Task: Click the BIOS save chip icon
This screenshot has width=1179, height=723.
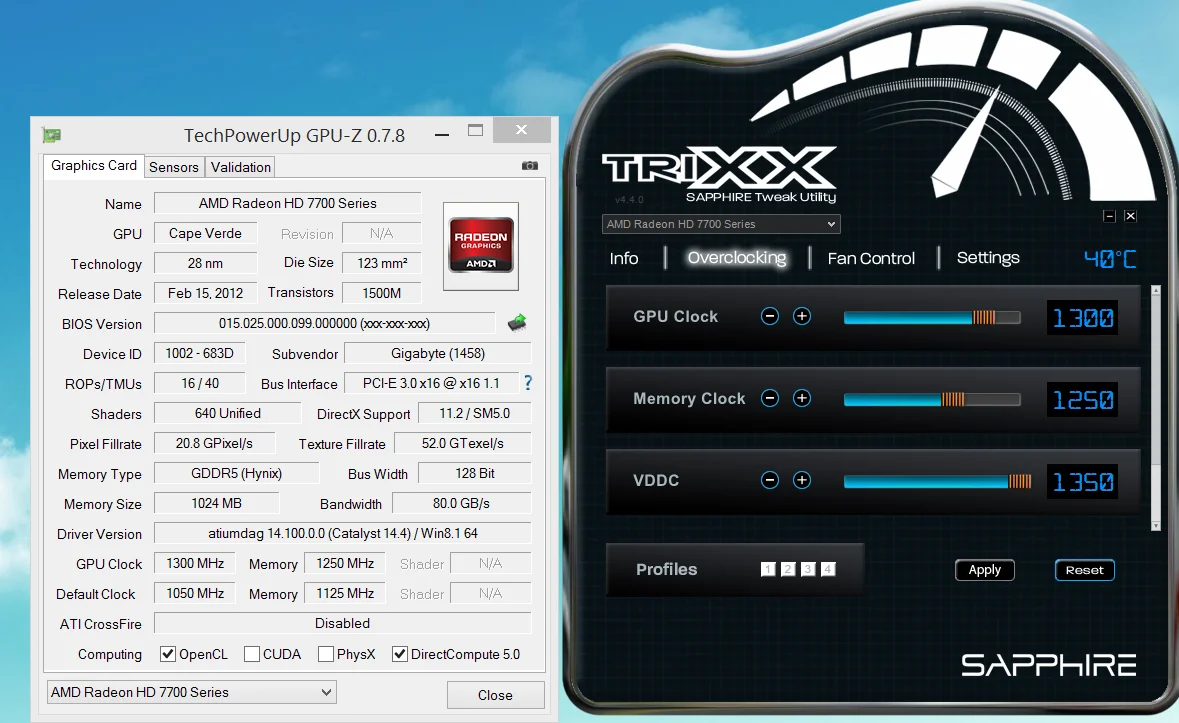Action: click(x=517, y=323)
